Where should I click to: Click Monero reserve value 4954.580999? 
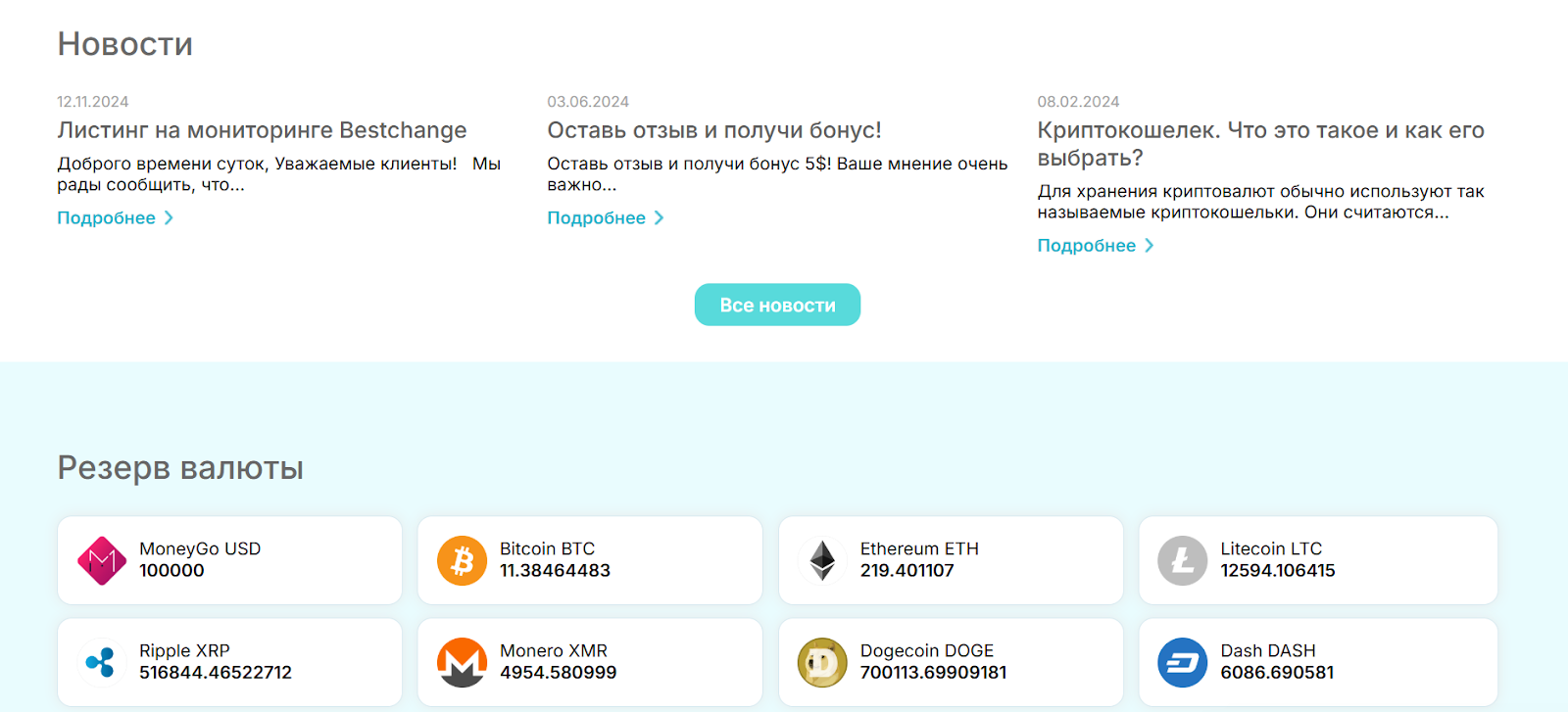[x=559, y=673]
